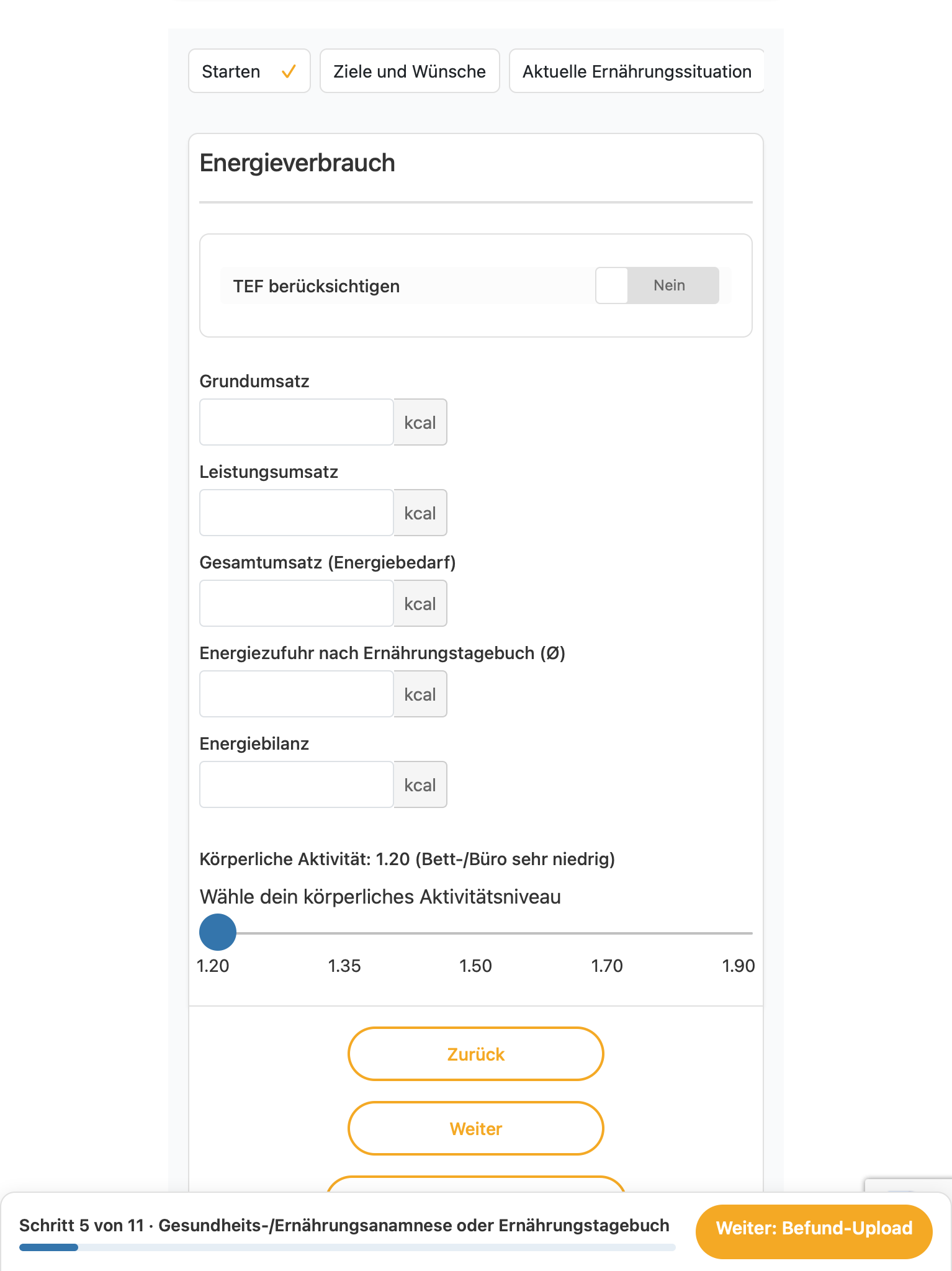Focus the Leistungsumsatz kcal field
Image resolution: width=952 pixels, height=1271 pixels.
pos(297,513)
